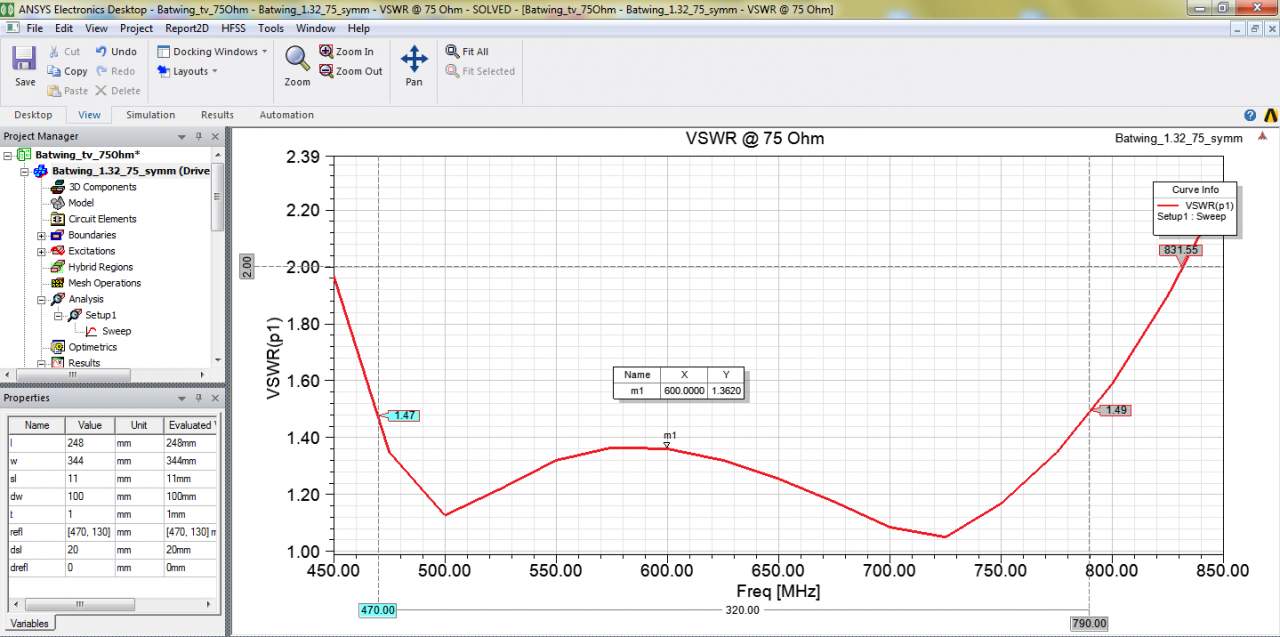Collapse the Analysis tree node
Viewport: 1280px width, 637px height.
click(42, 299)
